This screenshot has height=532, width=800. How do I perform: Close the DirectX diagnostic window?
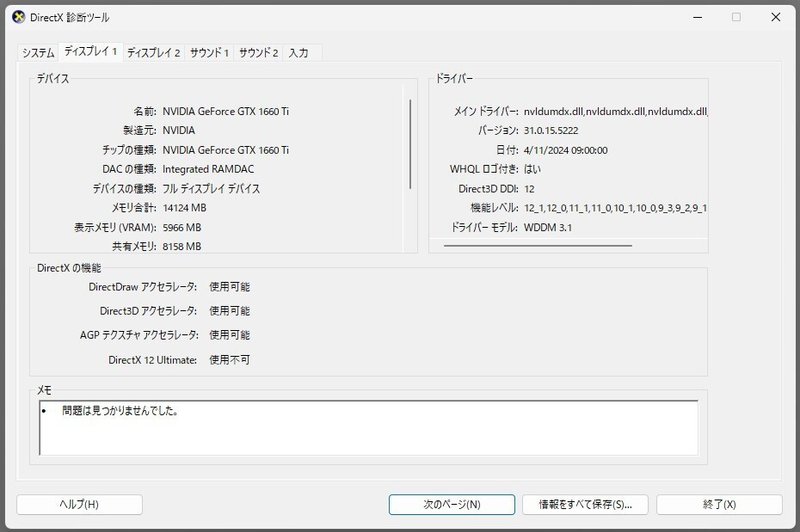(x=776, y=17)
